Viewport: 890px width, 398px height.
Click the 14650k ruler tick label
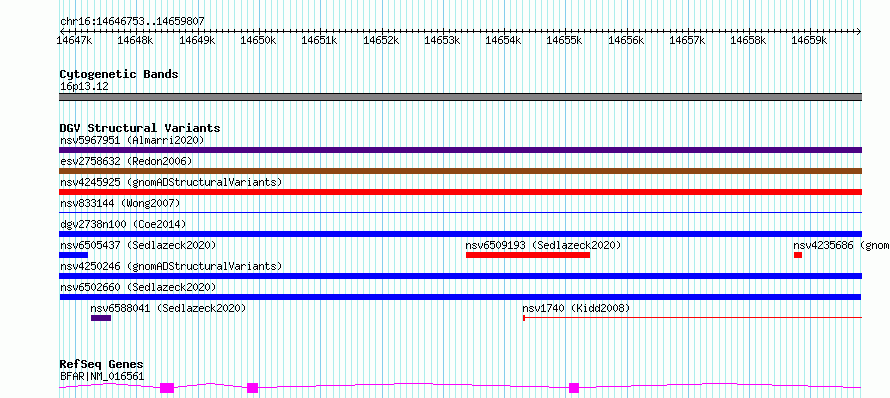coord(258,40)
